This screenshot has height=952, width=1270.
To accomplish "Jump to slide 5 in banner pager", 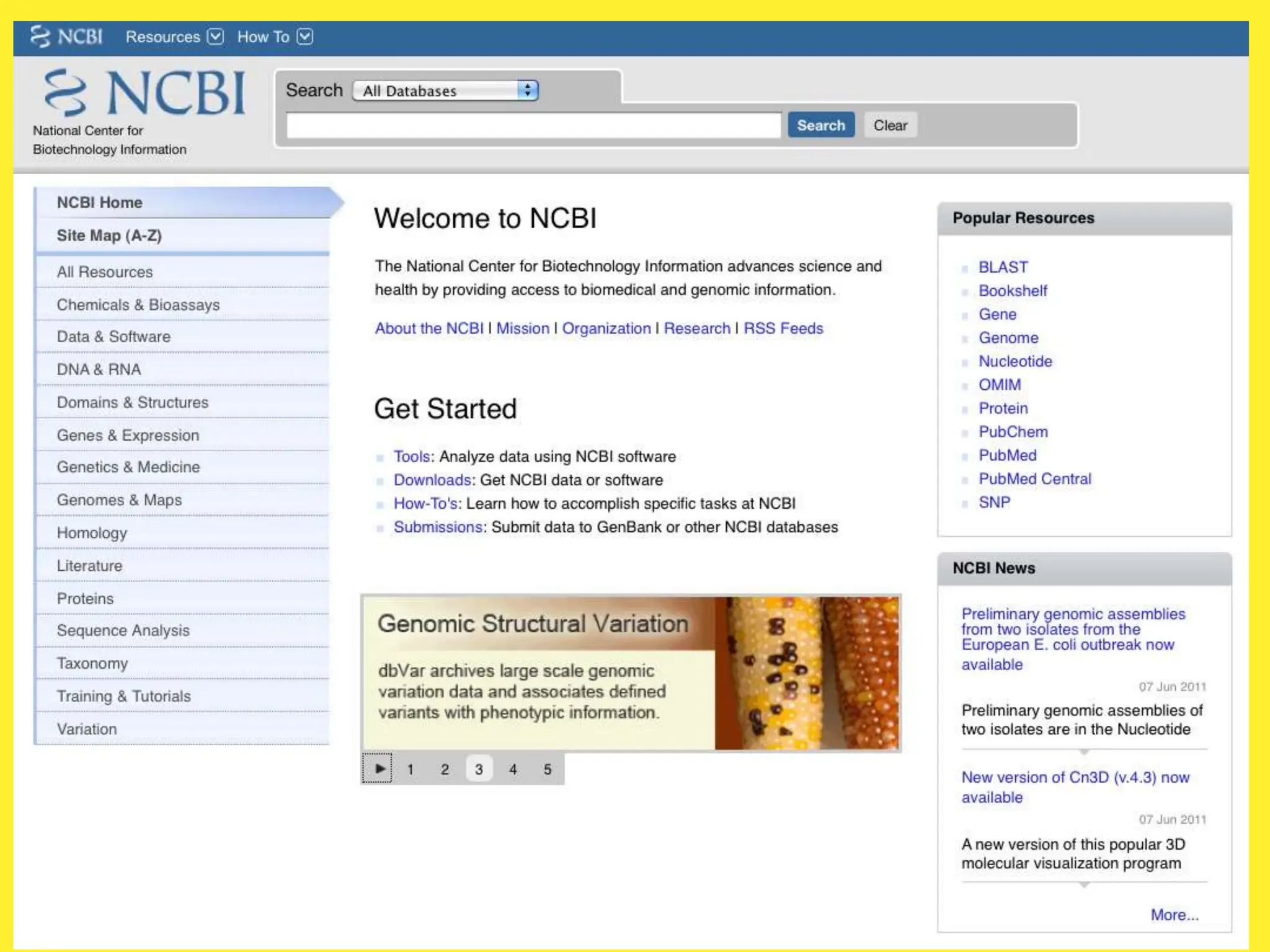I will point(547,769).
